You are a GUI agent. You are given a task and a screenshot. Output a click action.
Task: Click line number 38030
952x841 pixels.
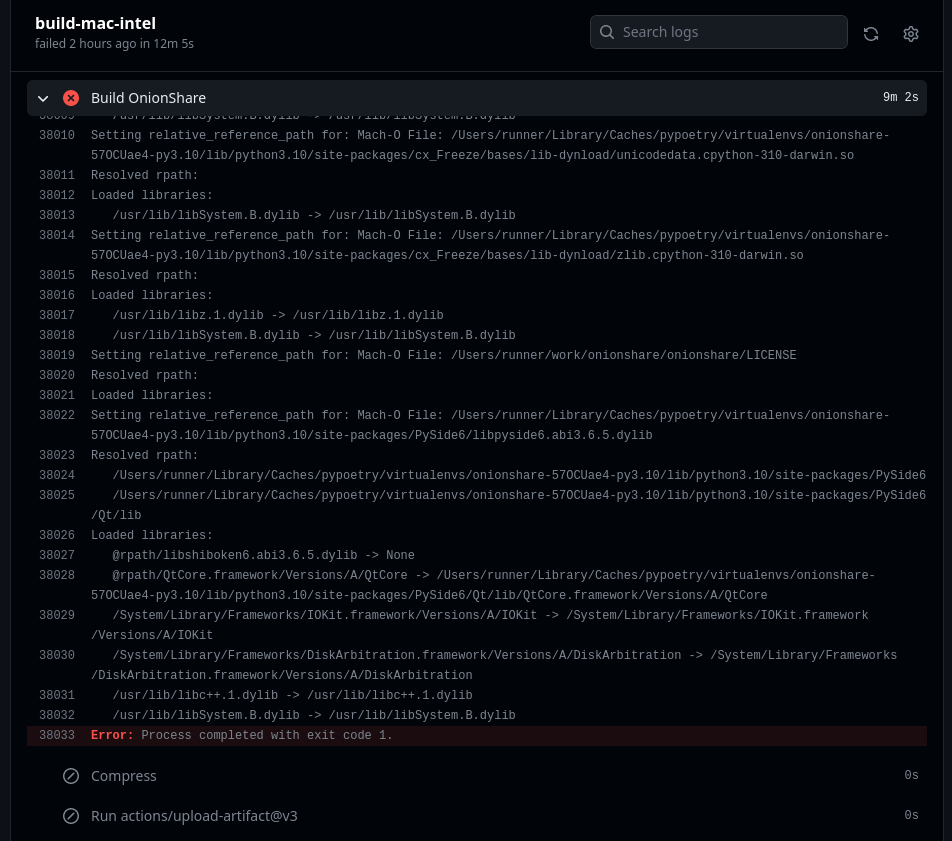click(x=57, y=655)
